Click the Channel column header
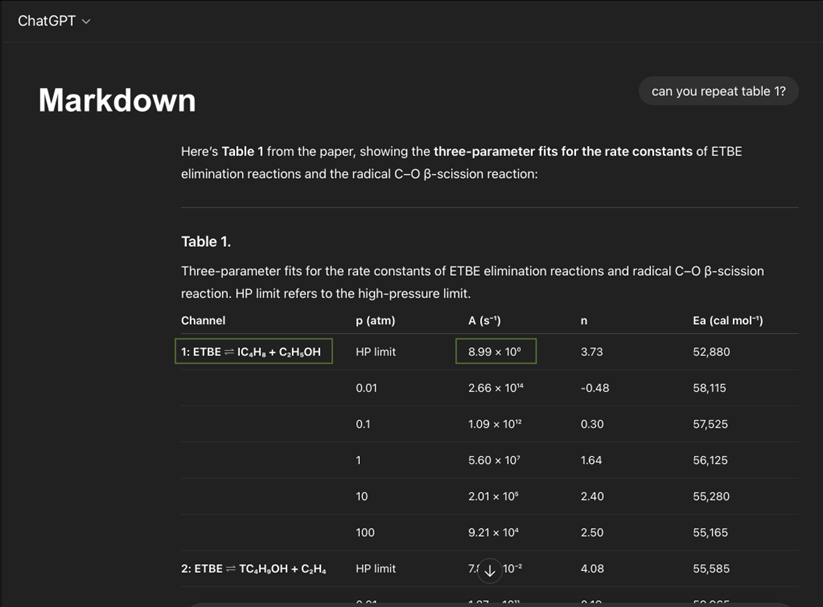Screen dimensions: 823x607 click(x=202, y=320)
